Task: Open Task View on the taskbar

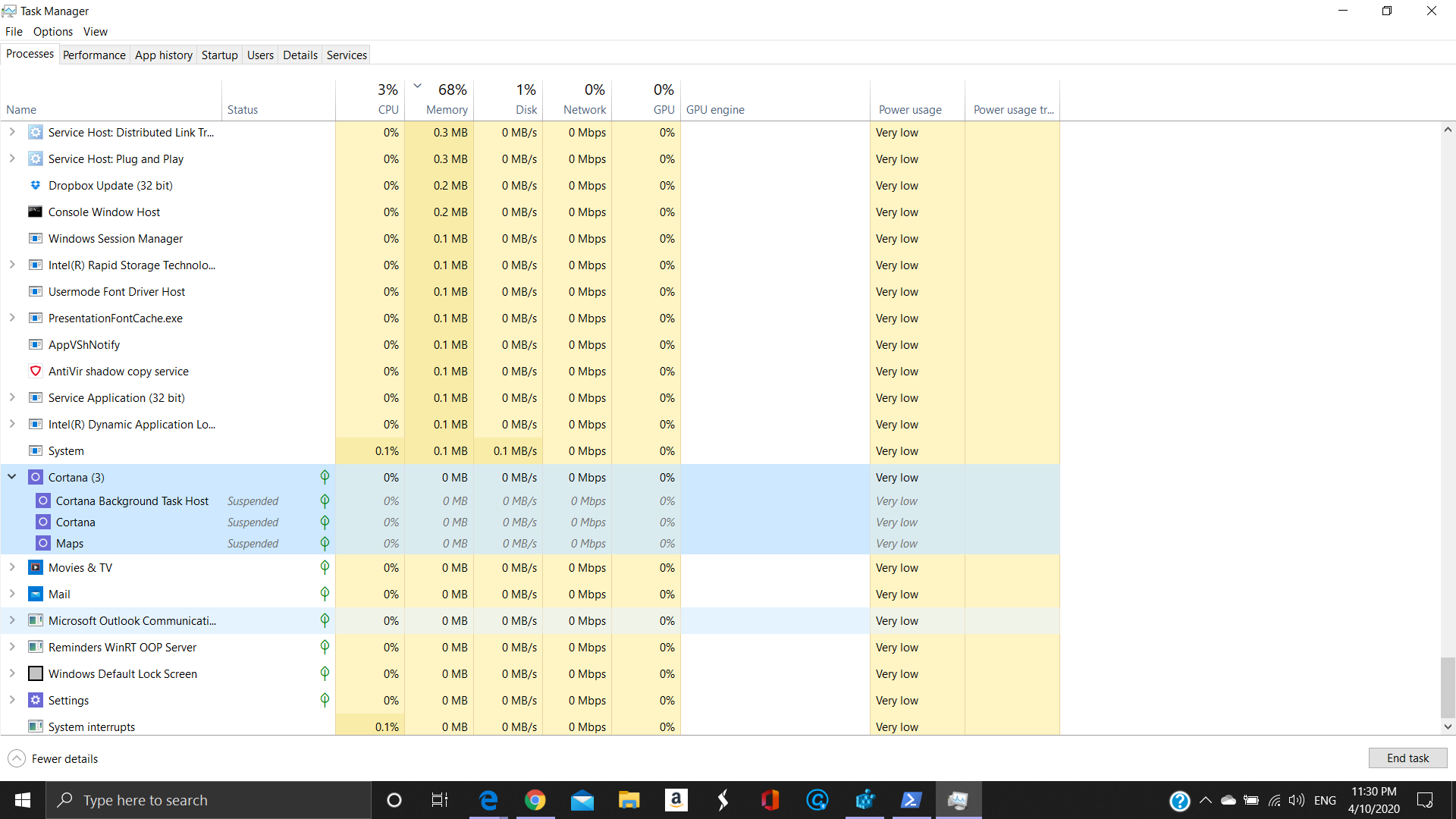Action: pos(440,800)
